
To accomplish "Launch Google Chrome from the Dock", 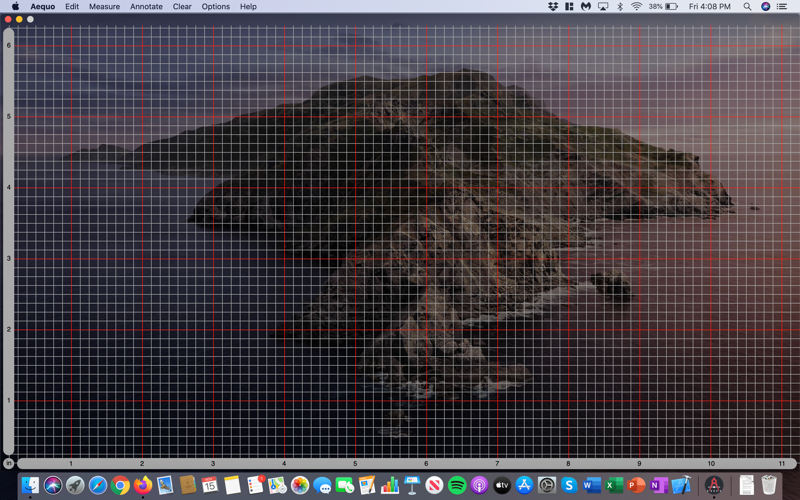I will point(120,486).
